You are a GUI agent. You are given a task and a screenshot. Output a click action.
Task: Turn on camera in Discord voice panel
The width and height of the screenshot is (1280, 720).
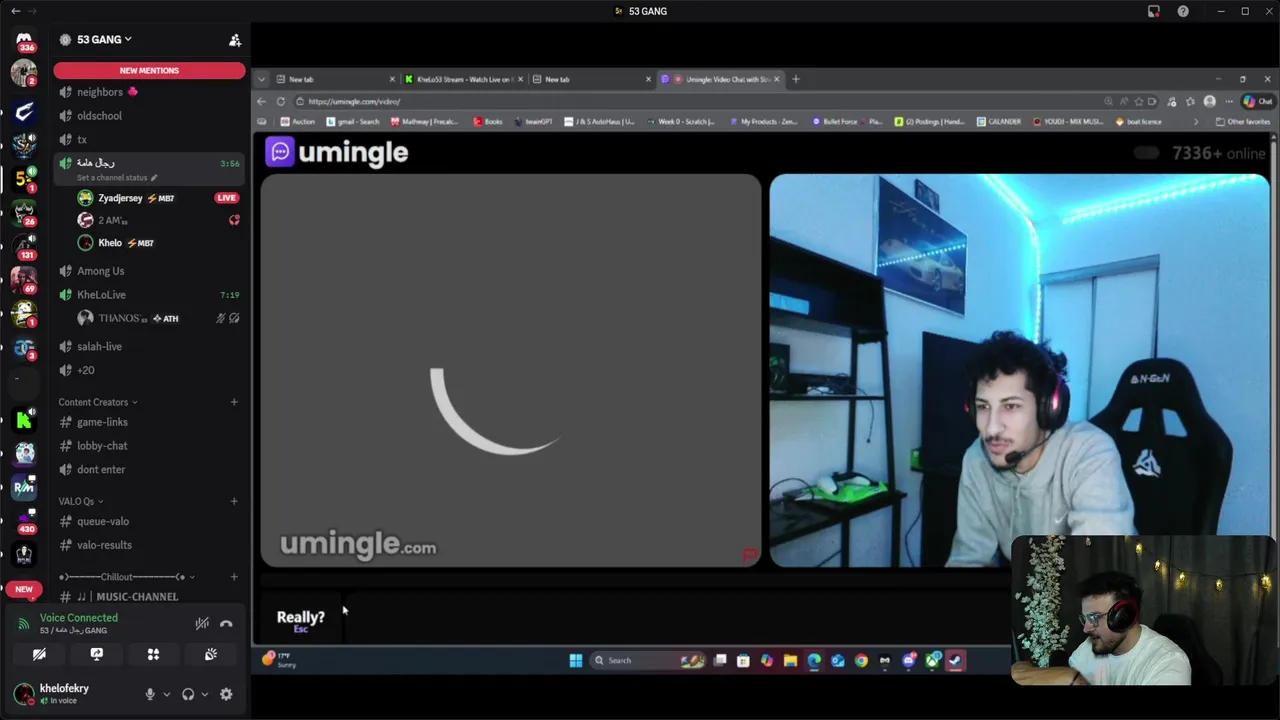click(x=39, y=654)
